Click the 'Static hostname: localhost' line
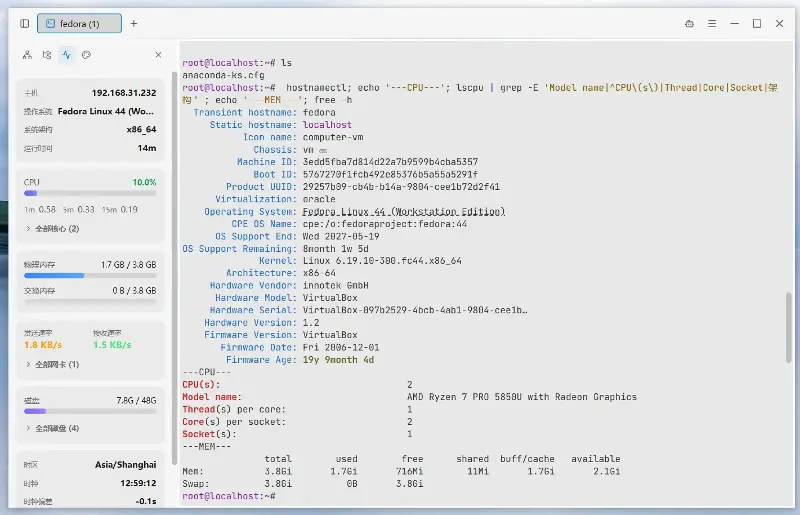 click(280, 125)
